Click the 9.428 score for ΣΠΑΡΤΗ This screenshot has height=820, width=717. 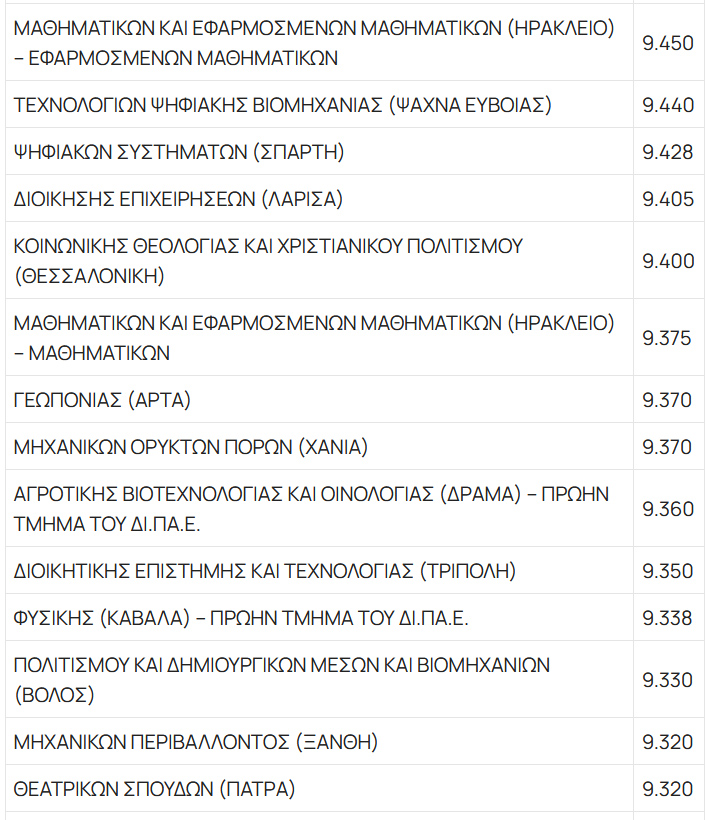coord(668,152)
